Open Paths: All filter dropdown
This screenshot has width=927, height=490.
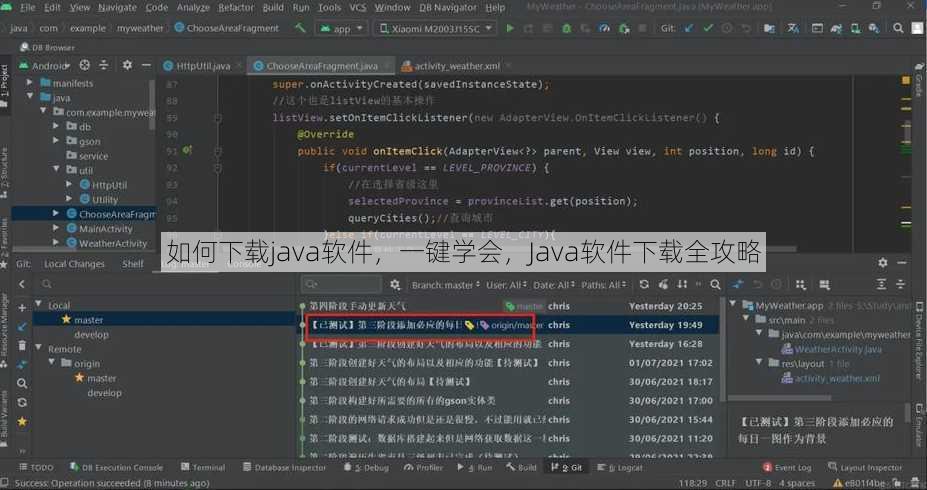(603, 285)
